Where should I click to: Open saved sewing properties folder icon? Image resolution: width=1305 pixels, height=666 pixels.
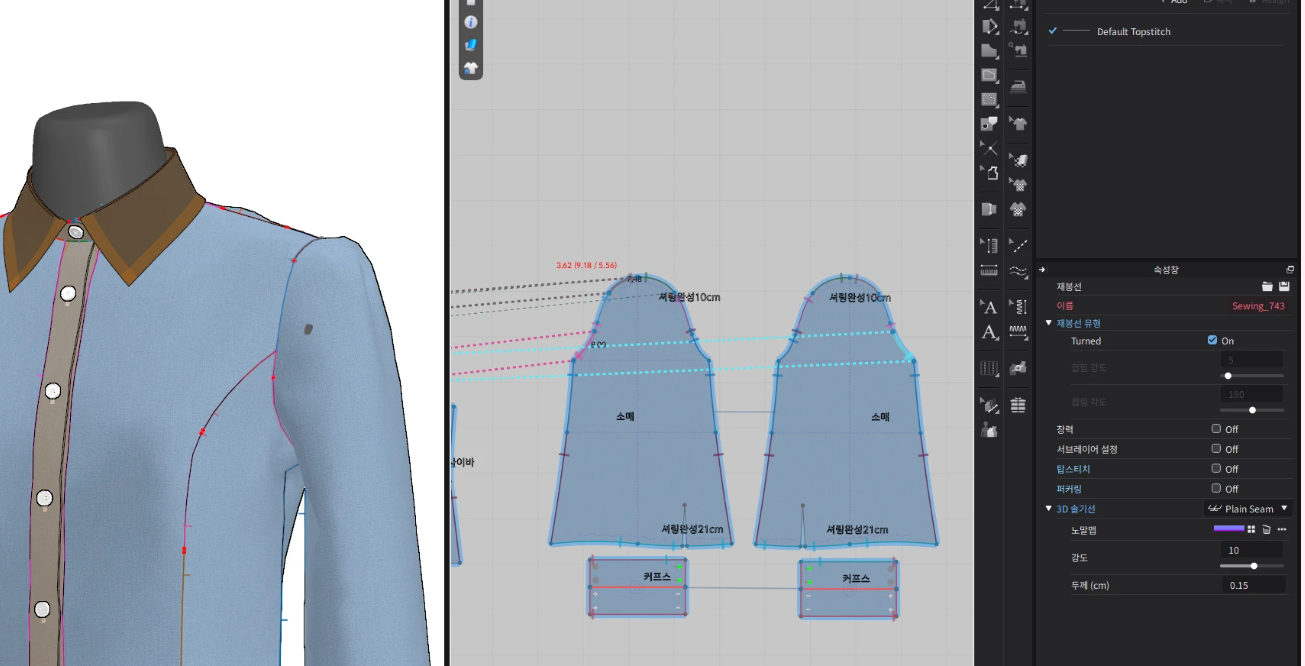[1267, 287]
